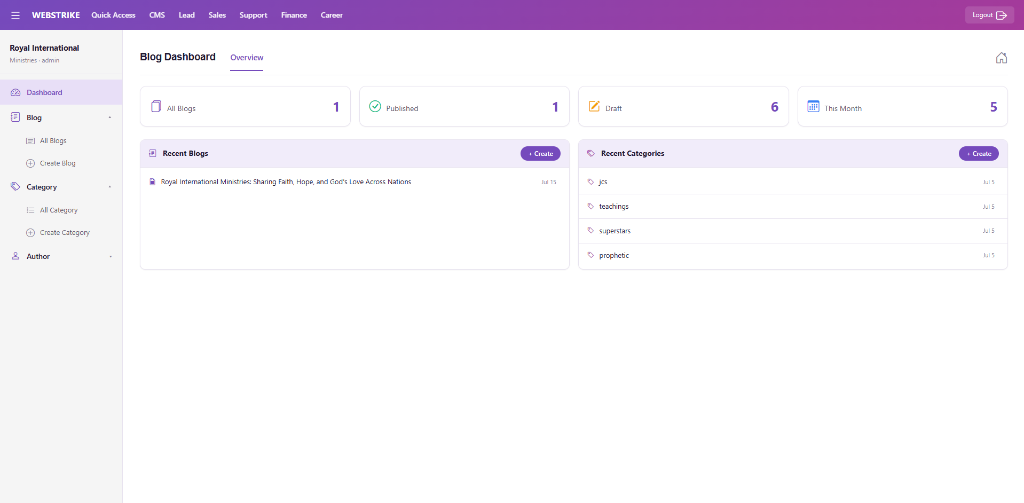Screen dimensions: 1024x503
Task: Click the 'Royal International' account name
Action: click(x=44, y=48)
